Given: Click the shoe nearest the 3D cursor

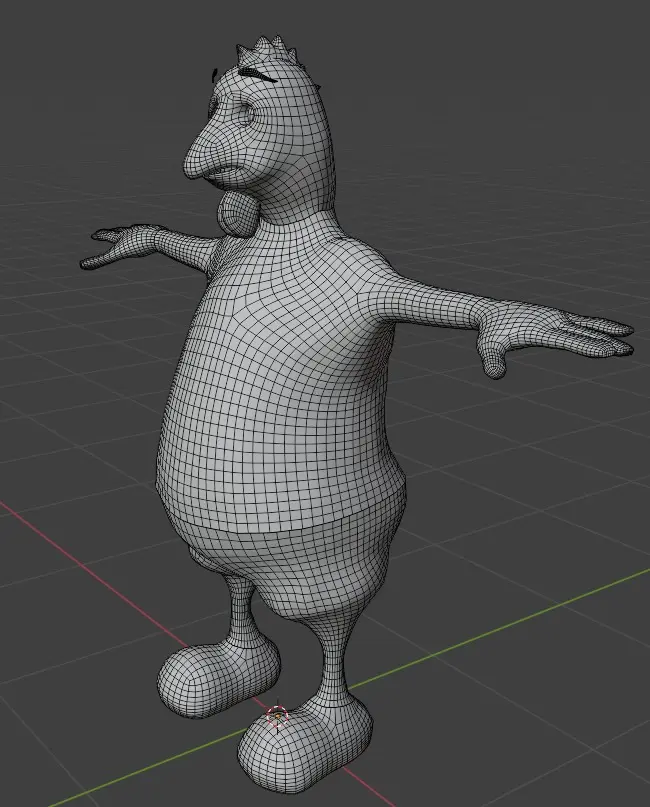Looking at the screenshot, I should (x=305, y=744).
